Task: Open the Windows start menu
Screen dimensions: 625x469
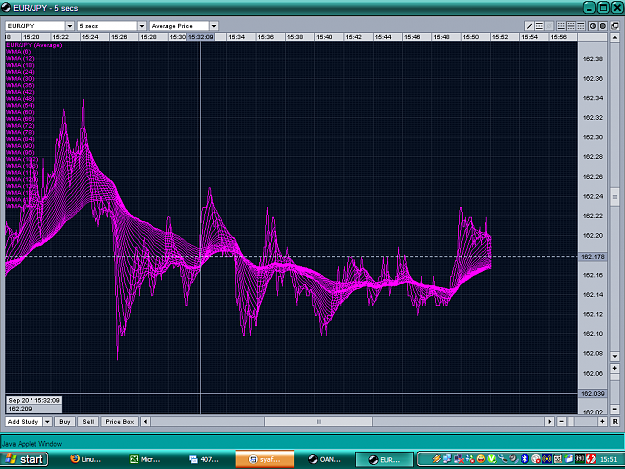Action: 24,459
